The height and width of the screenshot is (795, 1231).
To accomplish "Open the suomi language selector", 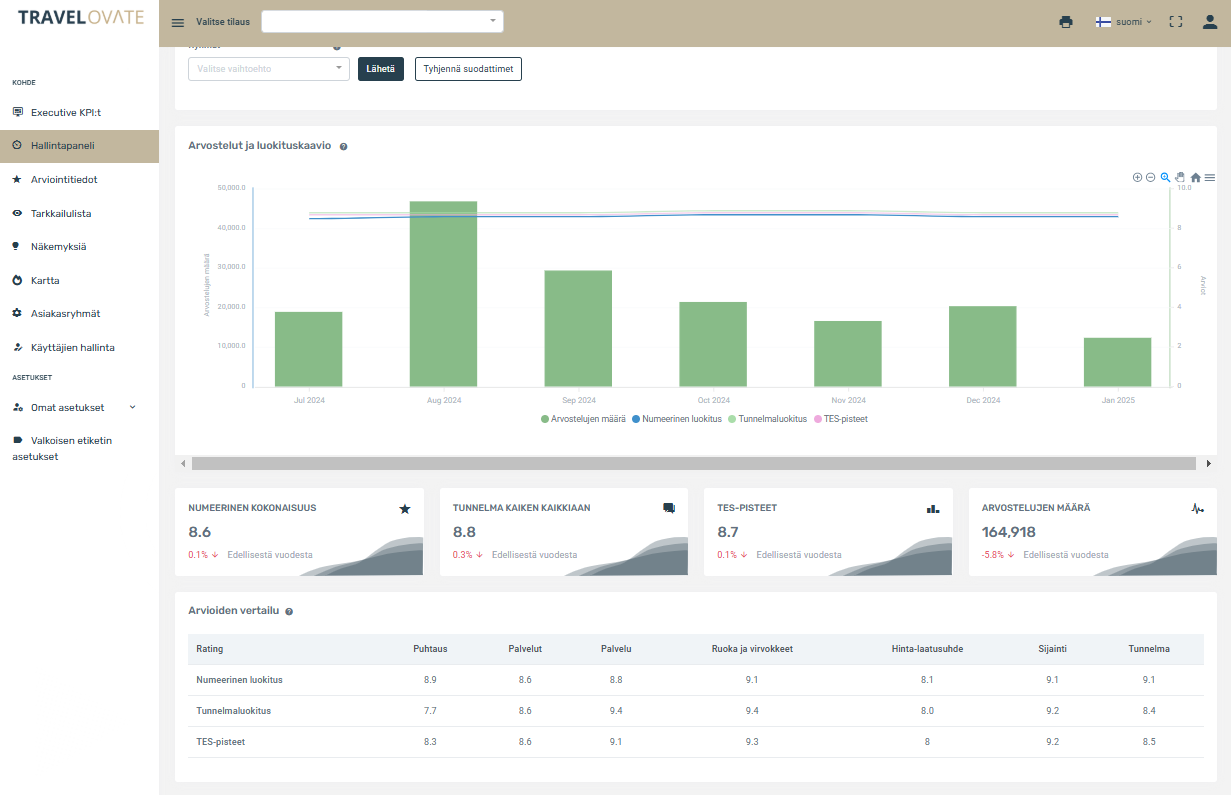I will pos(1124,22).
